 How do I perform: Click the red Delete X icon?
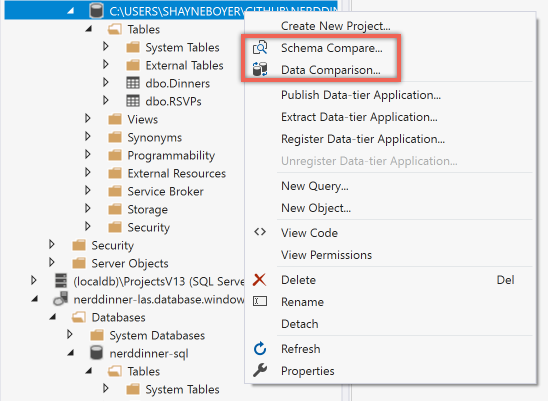point(260,280)
